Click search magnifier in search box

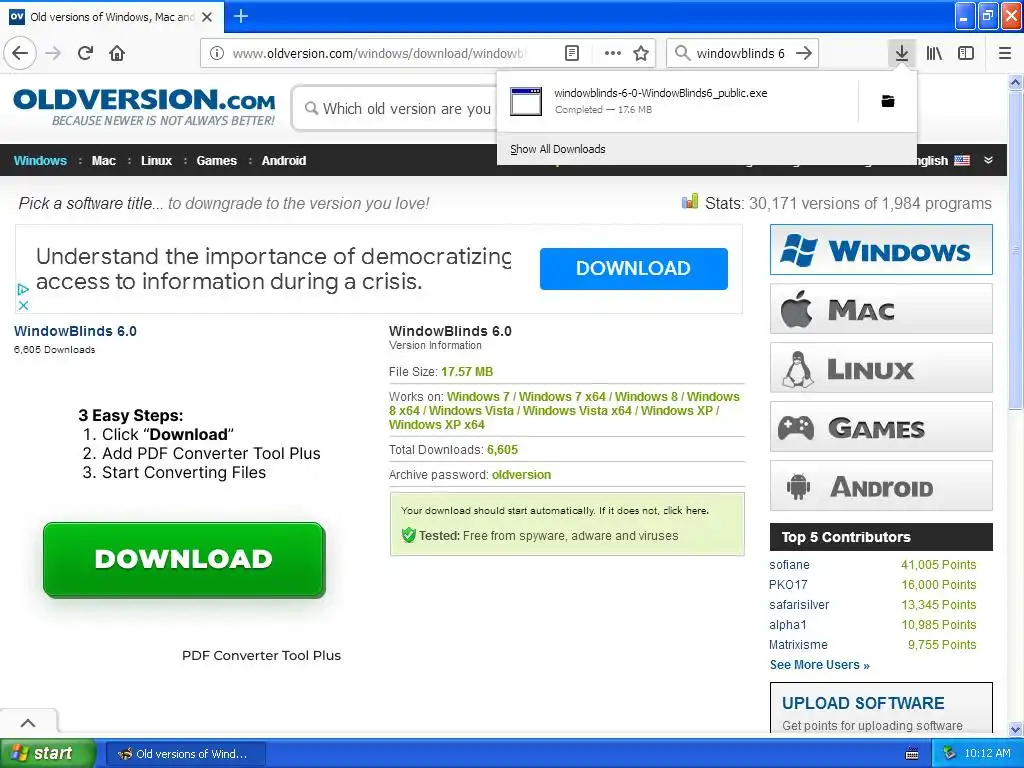(x=682, y=53)
